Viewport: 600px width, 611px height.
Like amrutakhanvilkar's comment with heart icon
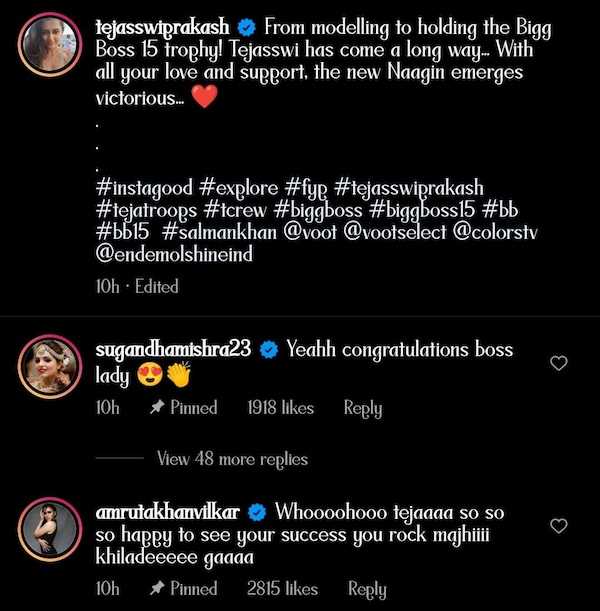click(x=559, y=525)
